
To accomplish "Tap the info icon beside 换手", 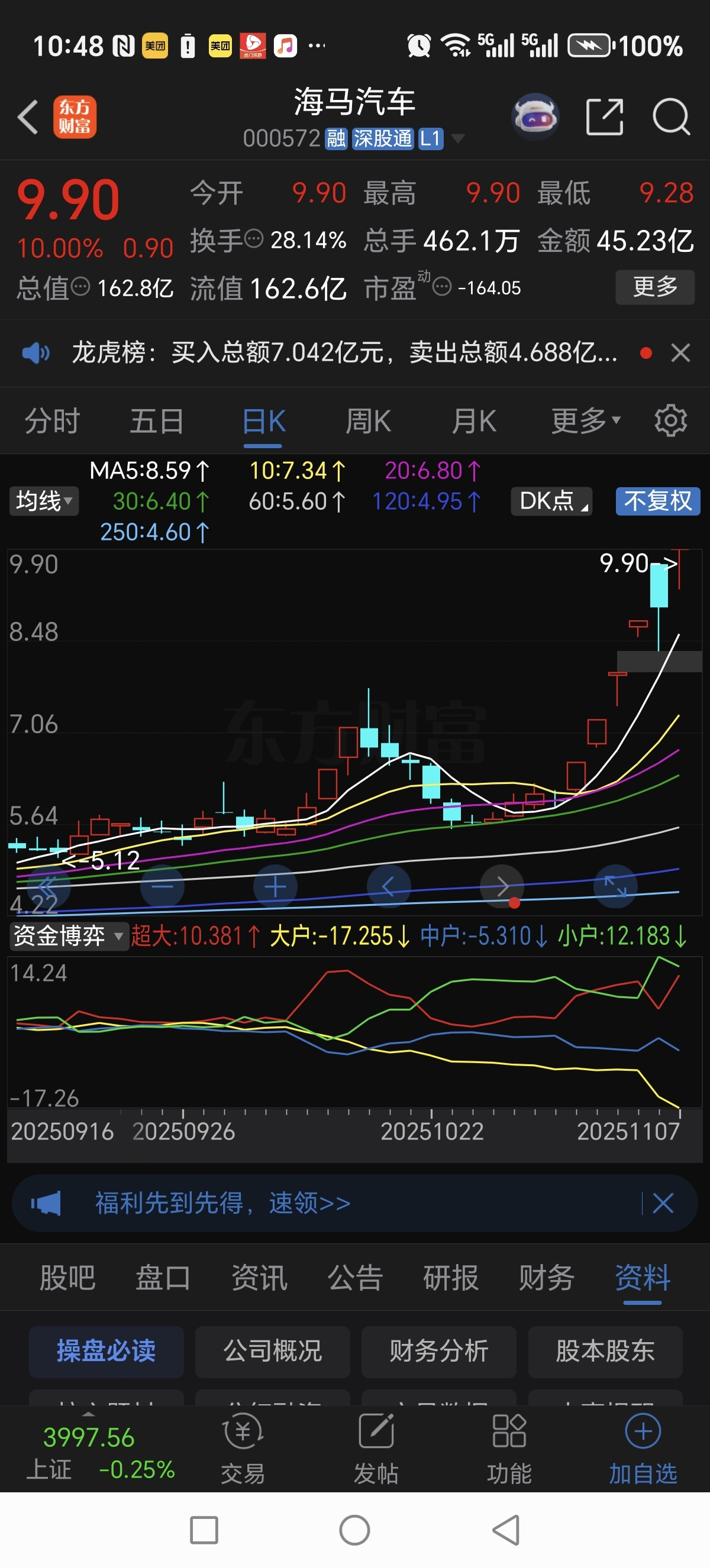I will point(254,239).
